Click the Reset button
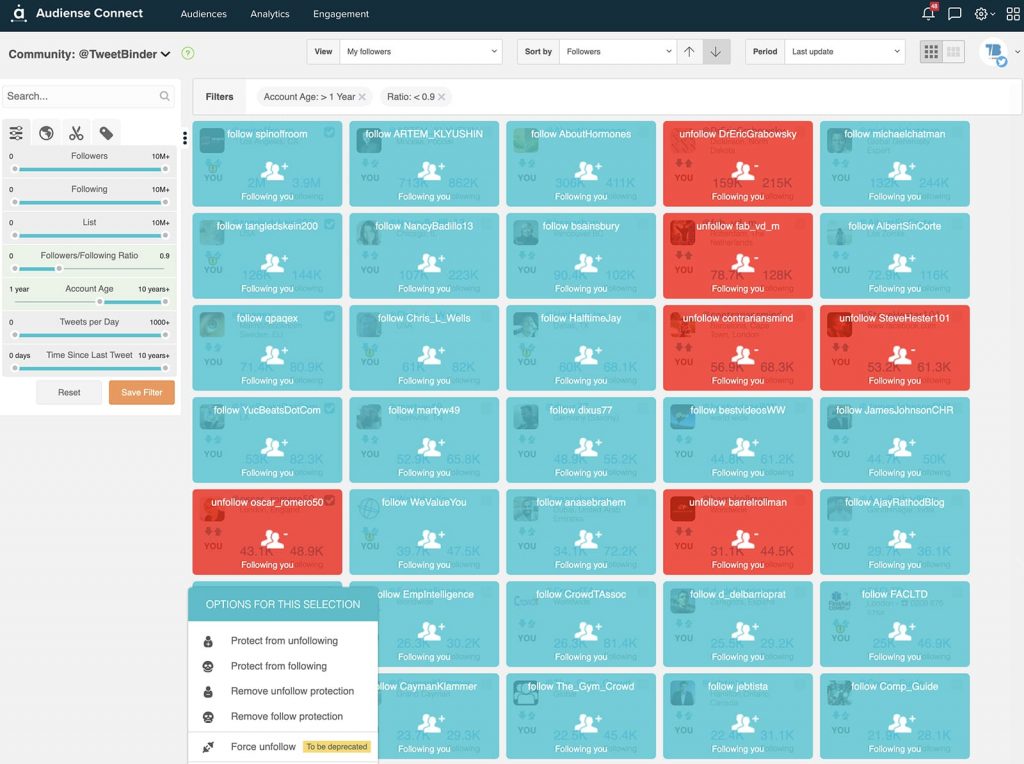 pos(69,393)
